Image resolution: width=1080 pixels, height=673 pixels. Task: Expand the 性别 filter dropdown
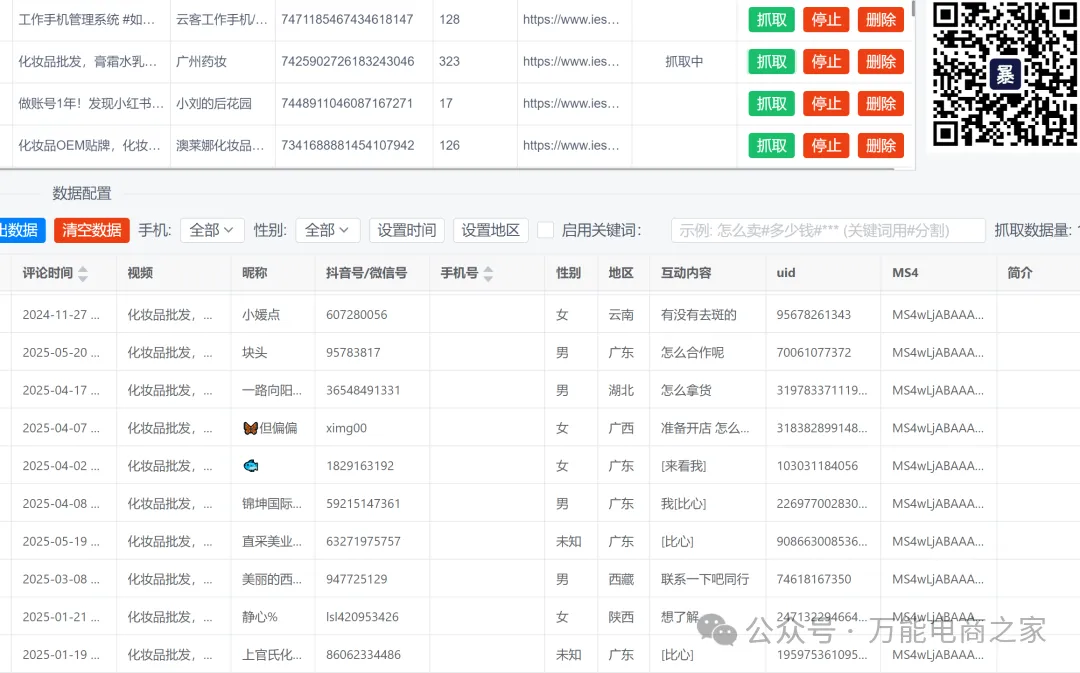coord(328,230)
